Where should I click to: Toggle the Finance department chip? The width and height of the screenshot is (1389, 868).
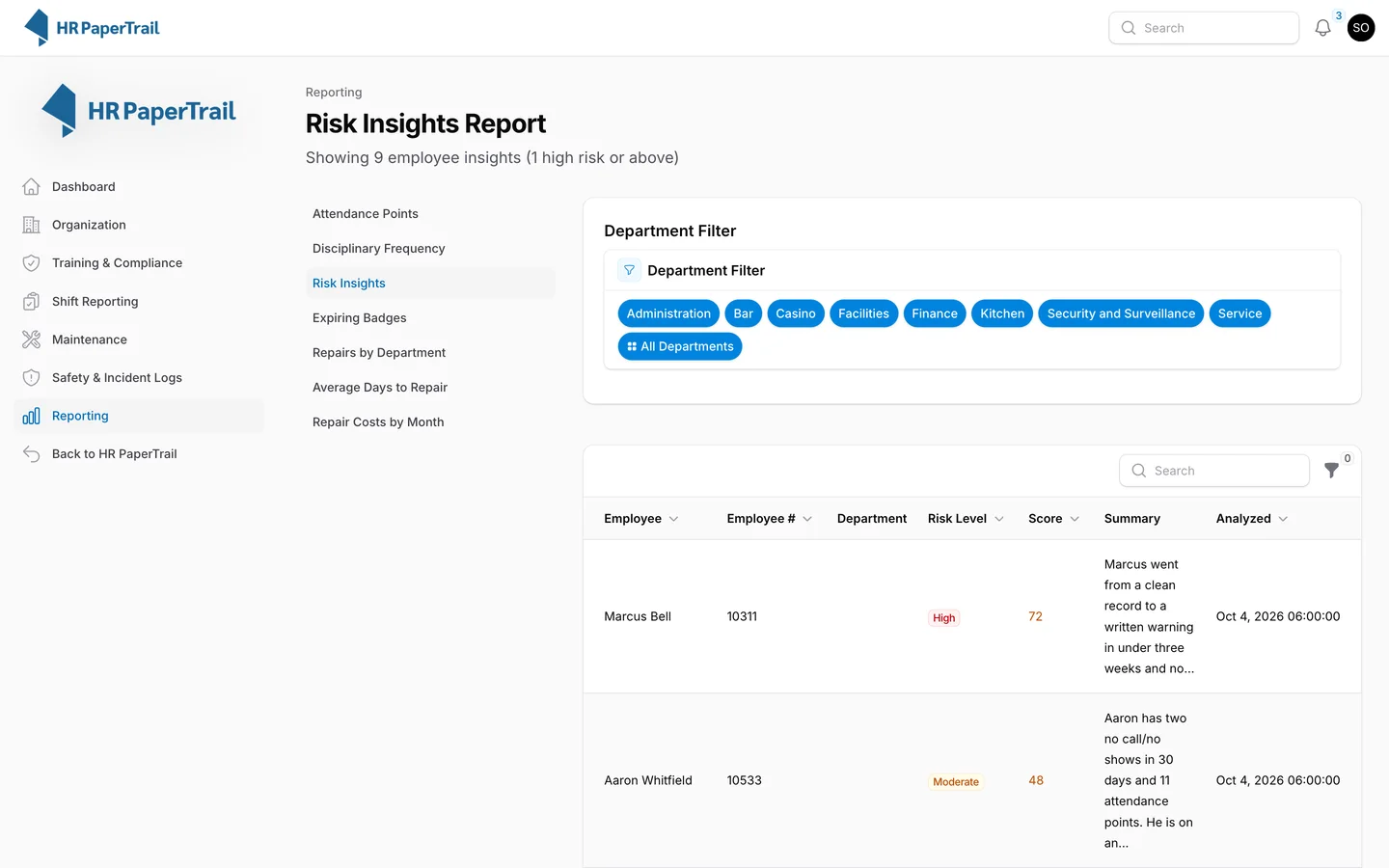tap(935, 313)
